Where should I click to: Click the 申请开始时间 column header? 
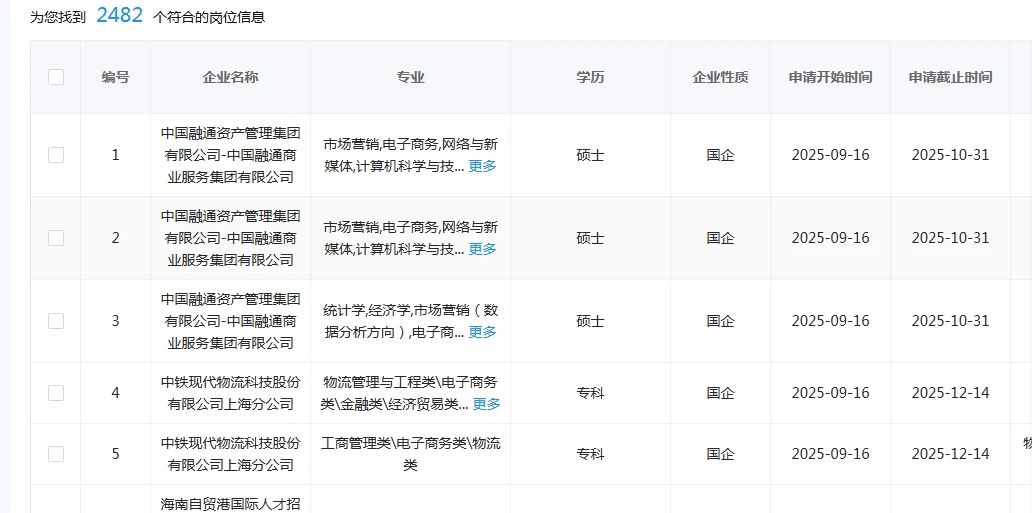[830, 77]
